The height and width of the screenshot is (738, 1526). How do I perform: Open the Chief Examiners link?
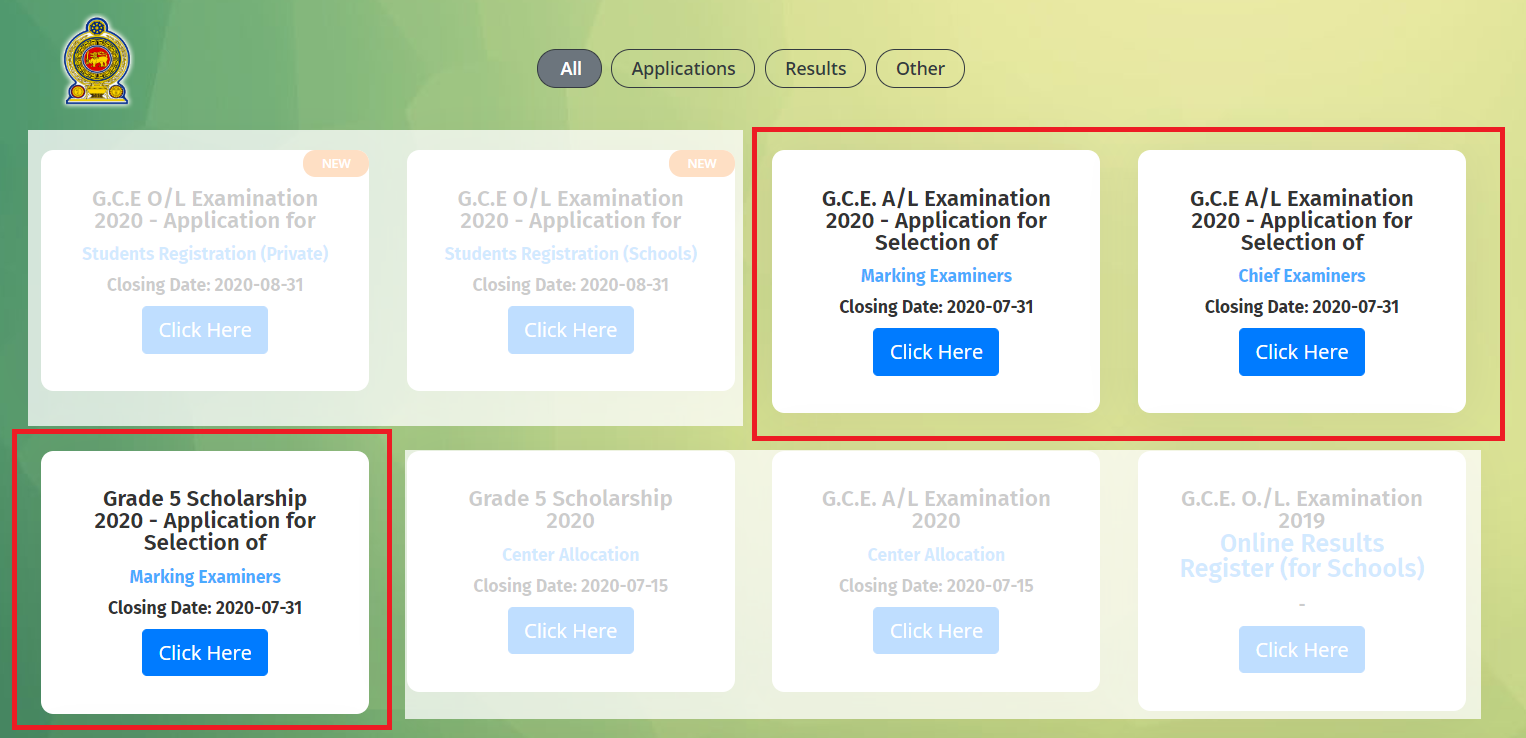click(1301, 275)
